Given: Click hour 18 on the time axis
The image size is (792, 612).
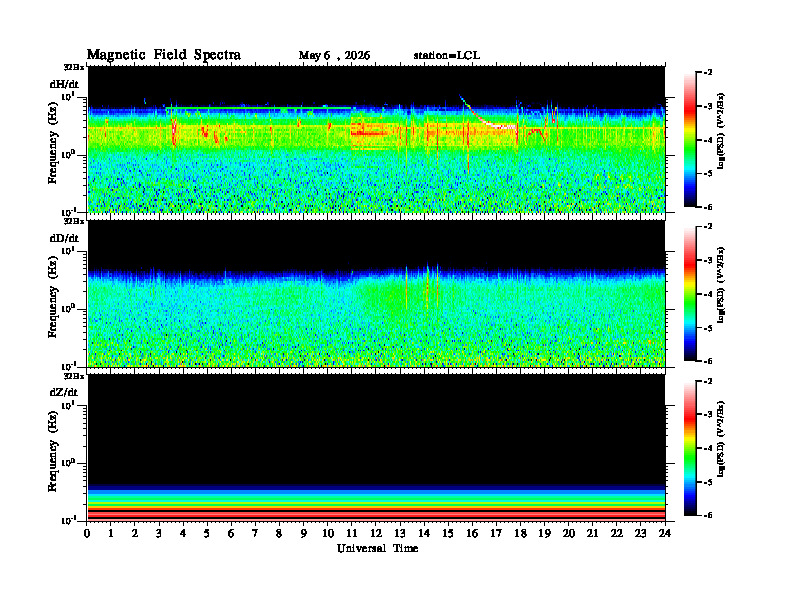Looking at the screenshot, I should tap(520, 533).
